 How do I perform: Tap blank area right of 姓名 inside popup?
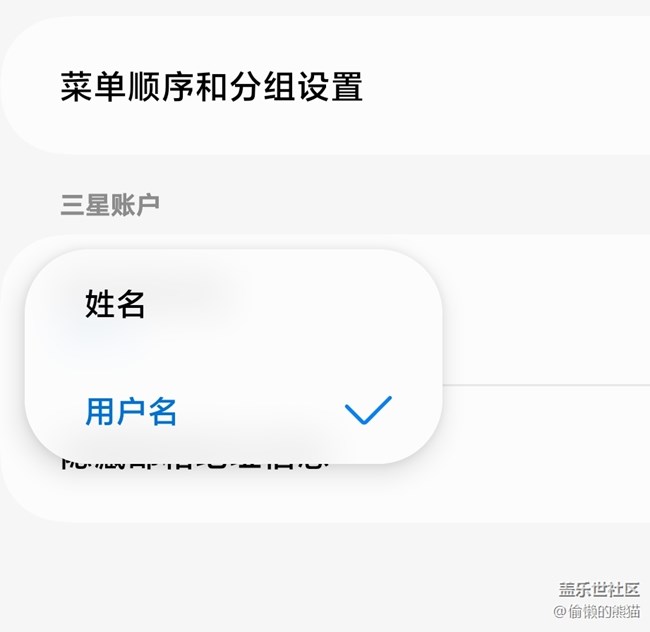click(290, 304)
